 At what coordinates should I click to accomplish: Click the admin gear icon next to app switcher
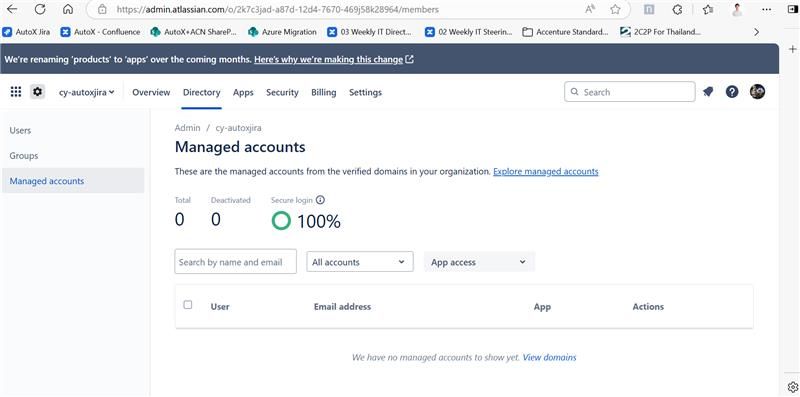38,92
